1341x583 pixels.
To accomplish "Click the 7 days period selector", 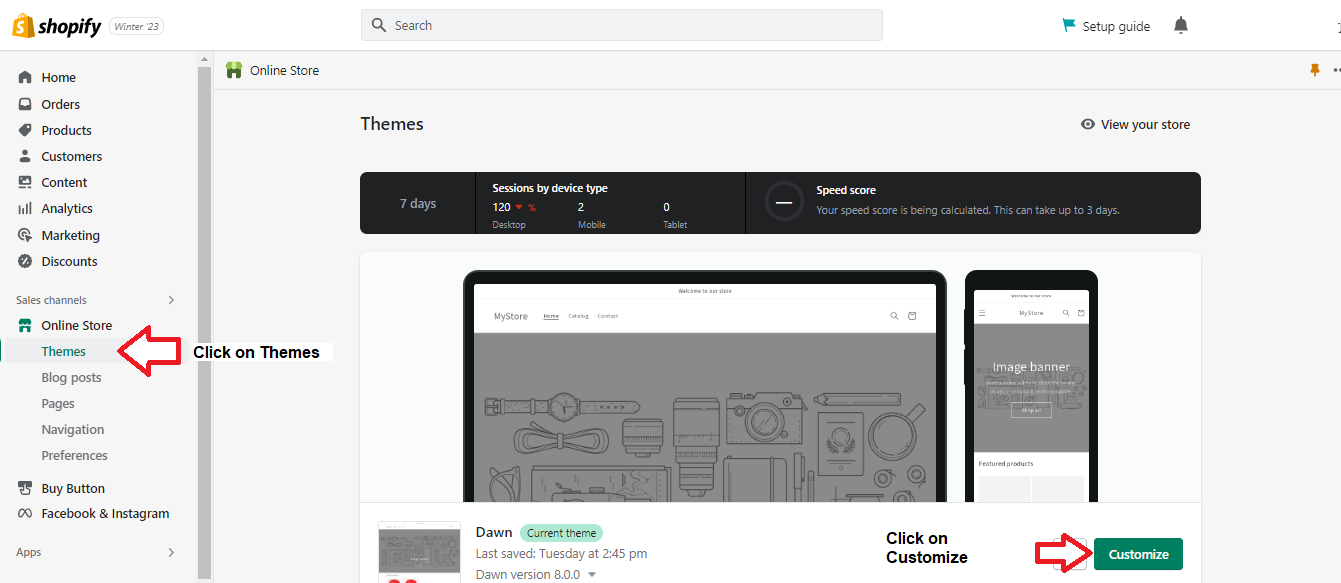I will click(418, 203).
